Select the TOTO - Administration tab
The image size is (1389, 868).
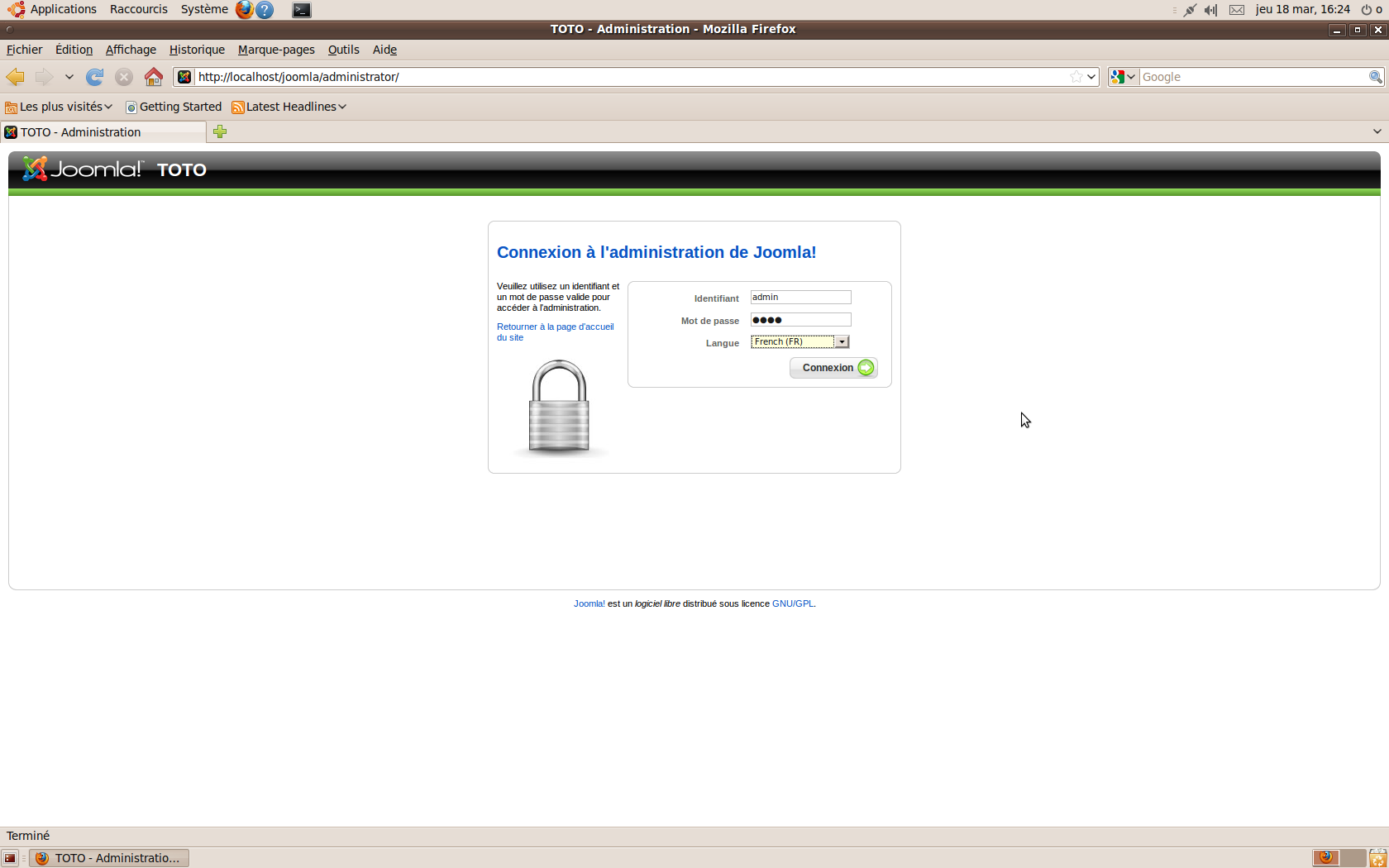(103, 132)
